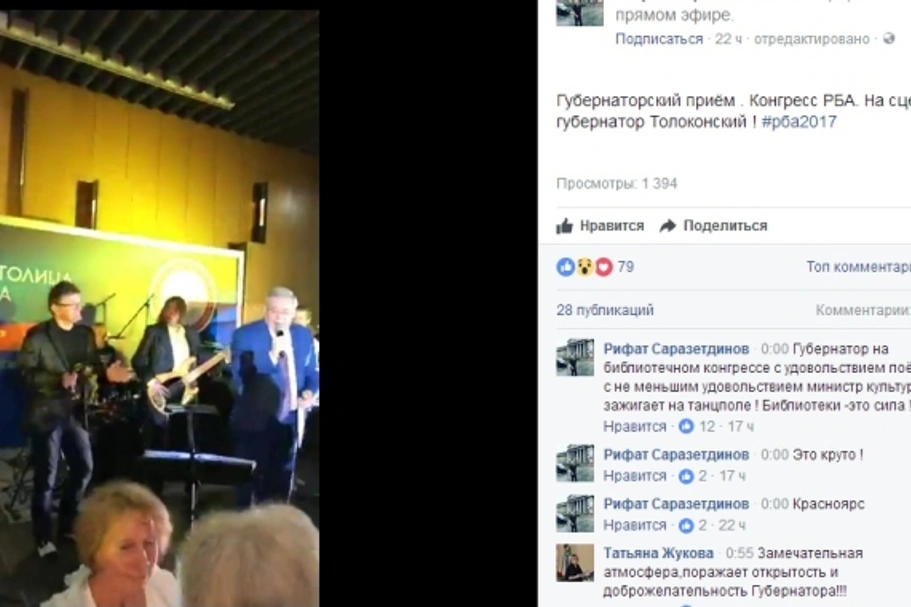911x607 pixels.
Task: Click the red heart reaction icon
Action: 604,267
